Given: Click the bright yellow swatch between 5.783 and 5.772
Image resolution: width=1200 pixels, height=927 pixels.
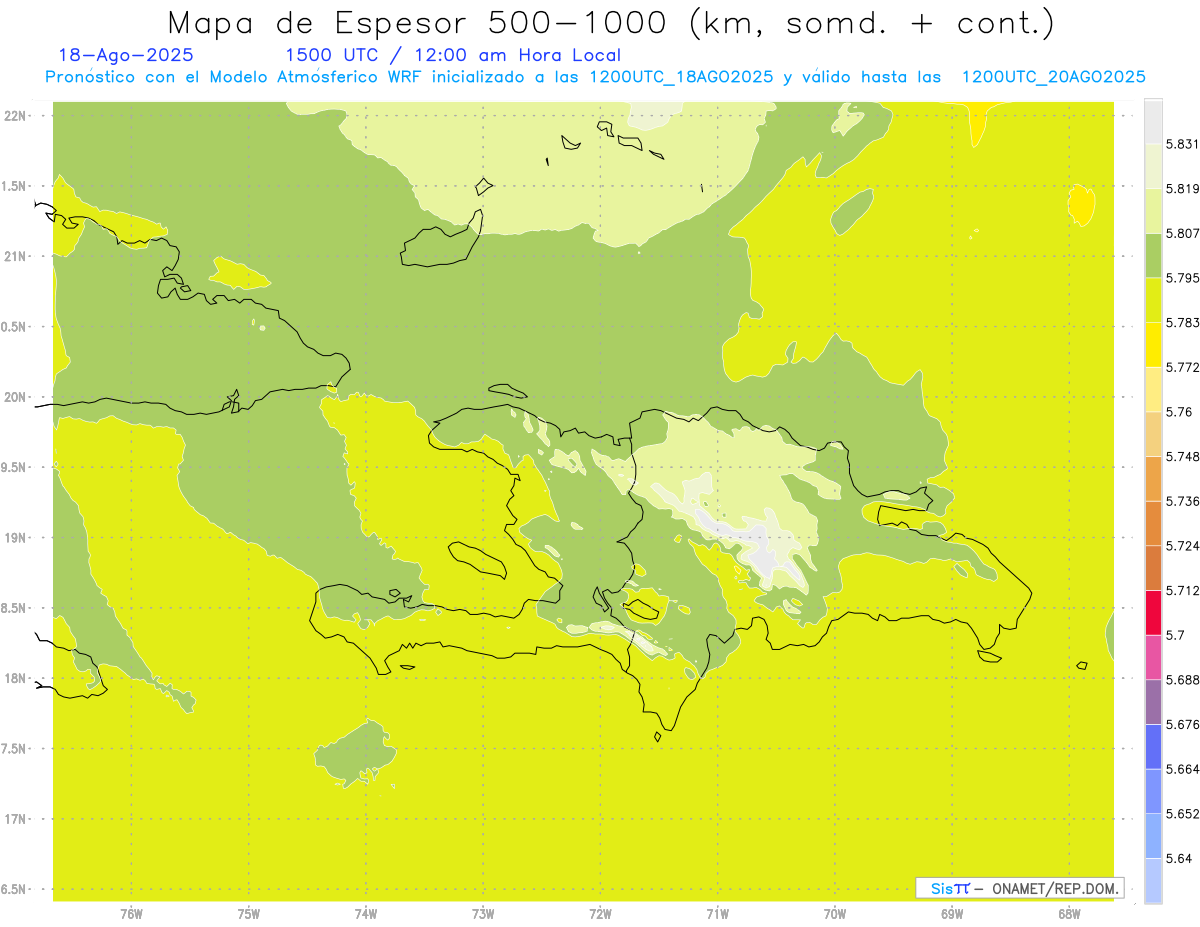Looking at the screenshot, I should tap(1153, 345).
